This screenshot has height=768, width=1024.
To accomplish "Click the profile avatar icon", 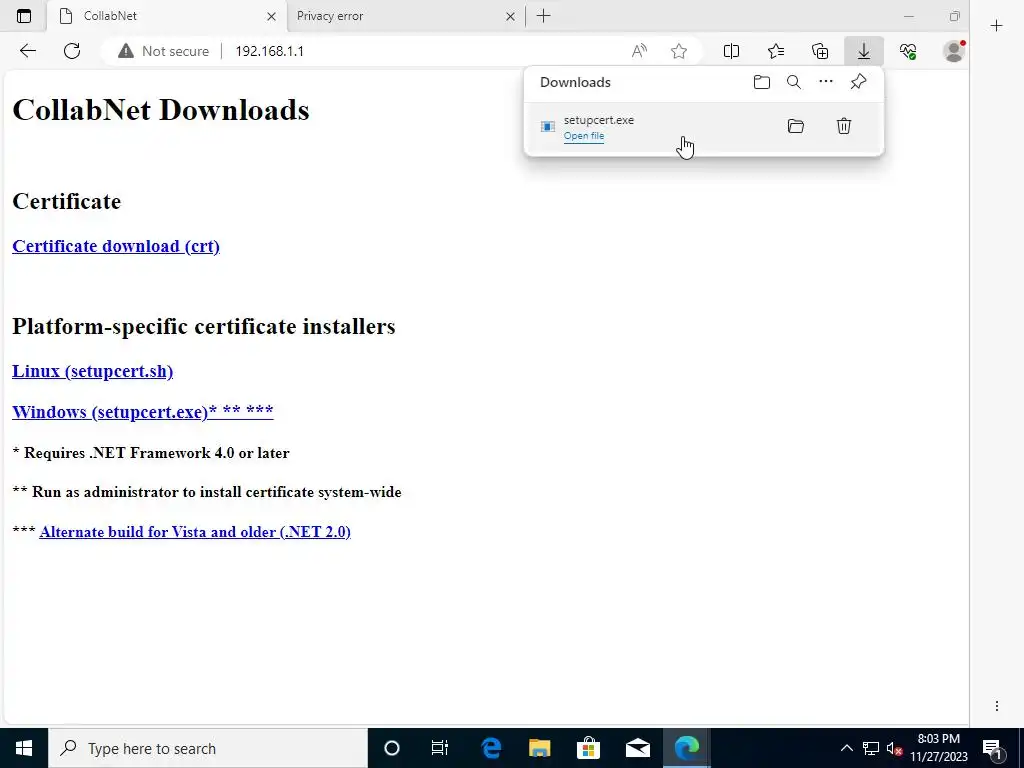I will [x=954, y=51].
